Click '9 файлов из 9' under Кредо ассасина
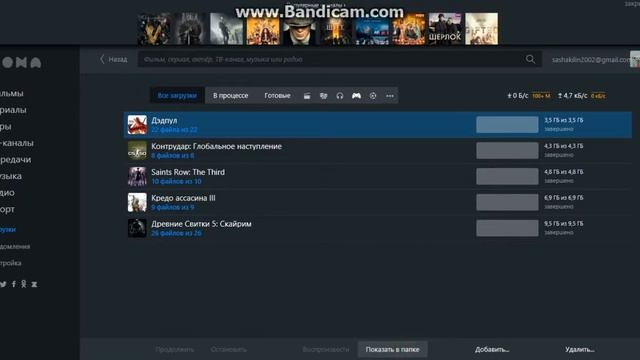The height and width of the screenshot is (360, 640). [x=173, y=207]
